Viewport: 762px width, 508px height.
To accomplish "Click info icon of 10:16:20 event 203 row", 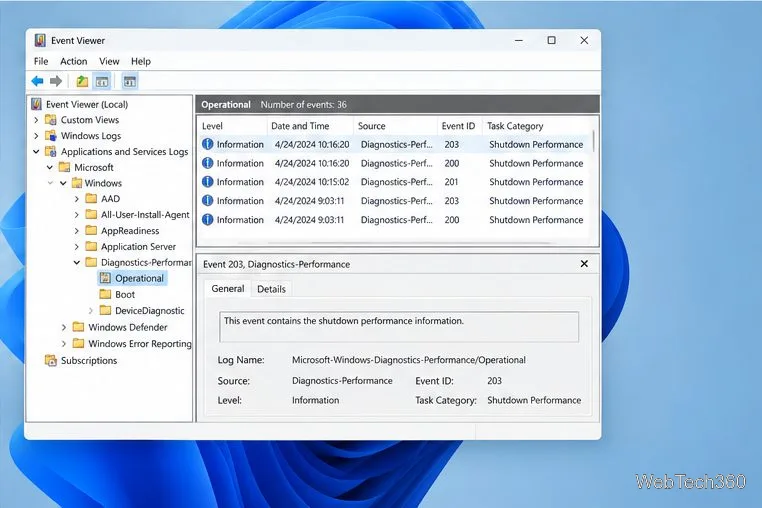I will pos(208,144).
